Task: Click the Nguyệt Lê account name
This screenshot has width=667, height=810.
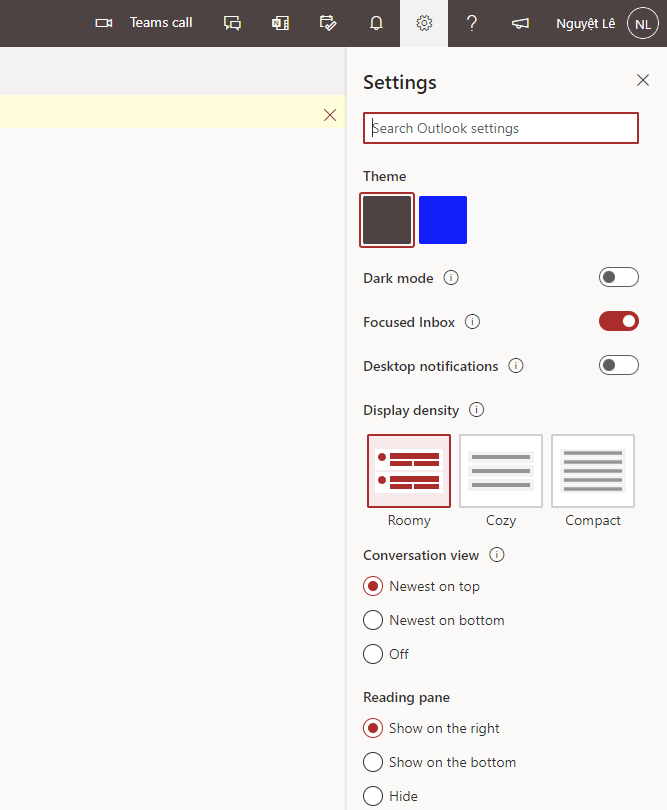Action: tap(585, 24)
